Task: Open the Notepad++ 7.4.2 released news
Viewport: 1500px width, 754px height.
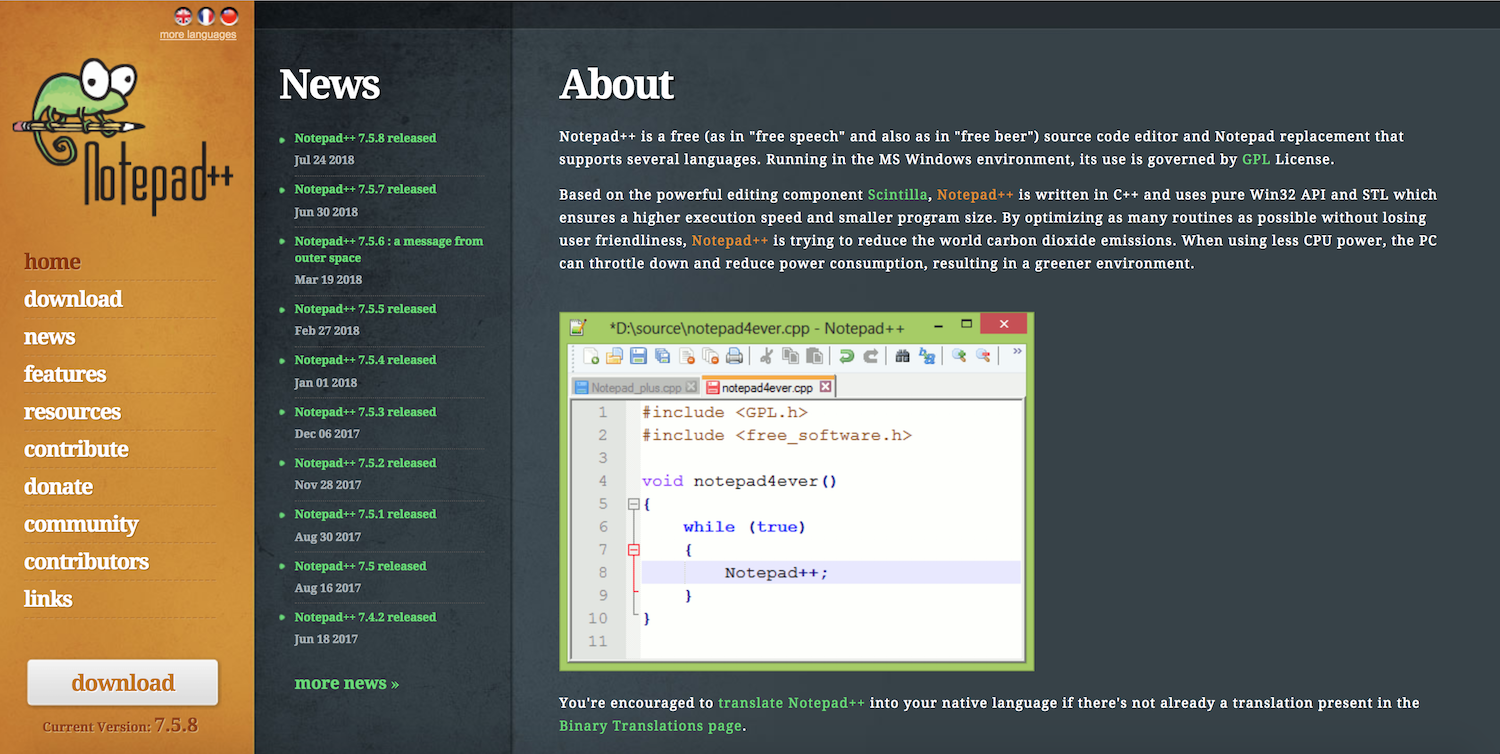Action: 365,617
